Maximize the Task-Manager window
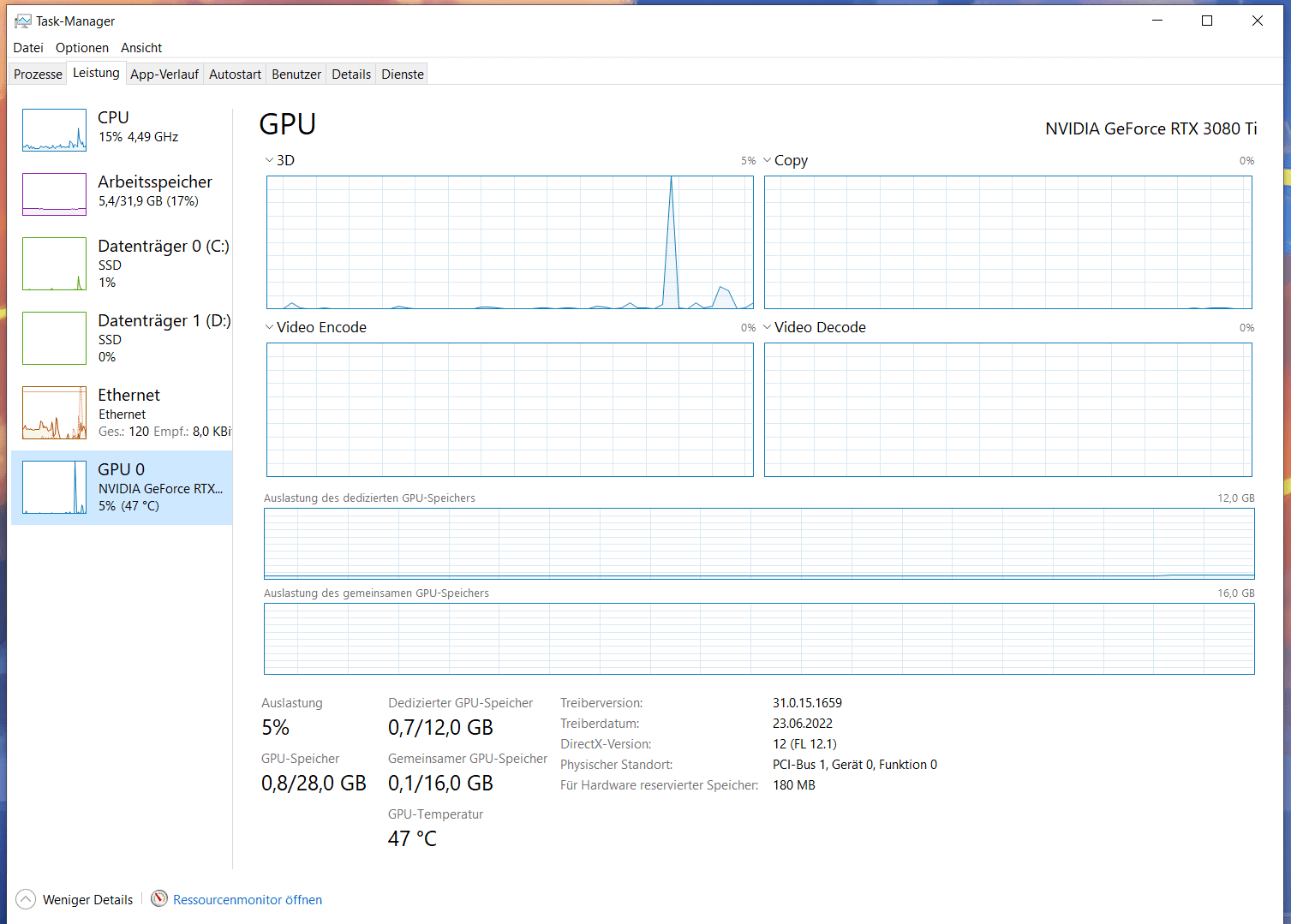Viewport: 1291px width, 924px height. click(1207, 21)
